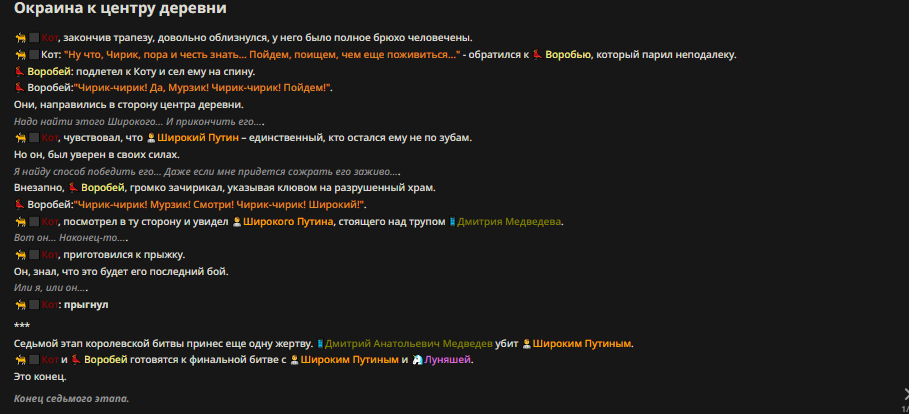The width and height of the screenshot is (909, 414).
Task: Click the sparrow icon before 'Да, Мурзик!' quote
Action: [20, 88]
